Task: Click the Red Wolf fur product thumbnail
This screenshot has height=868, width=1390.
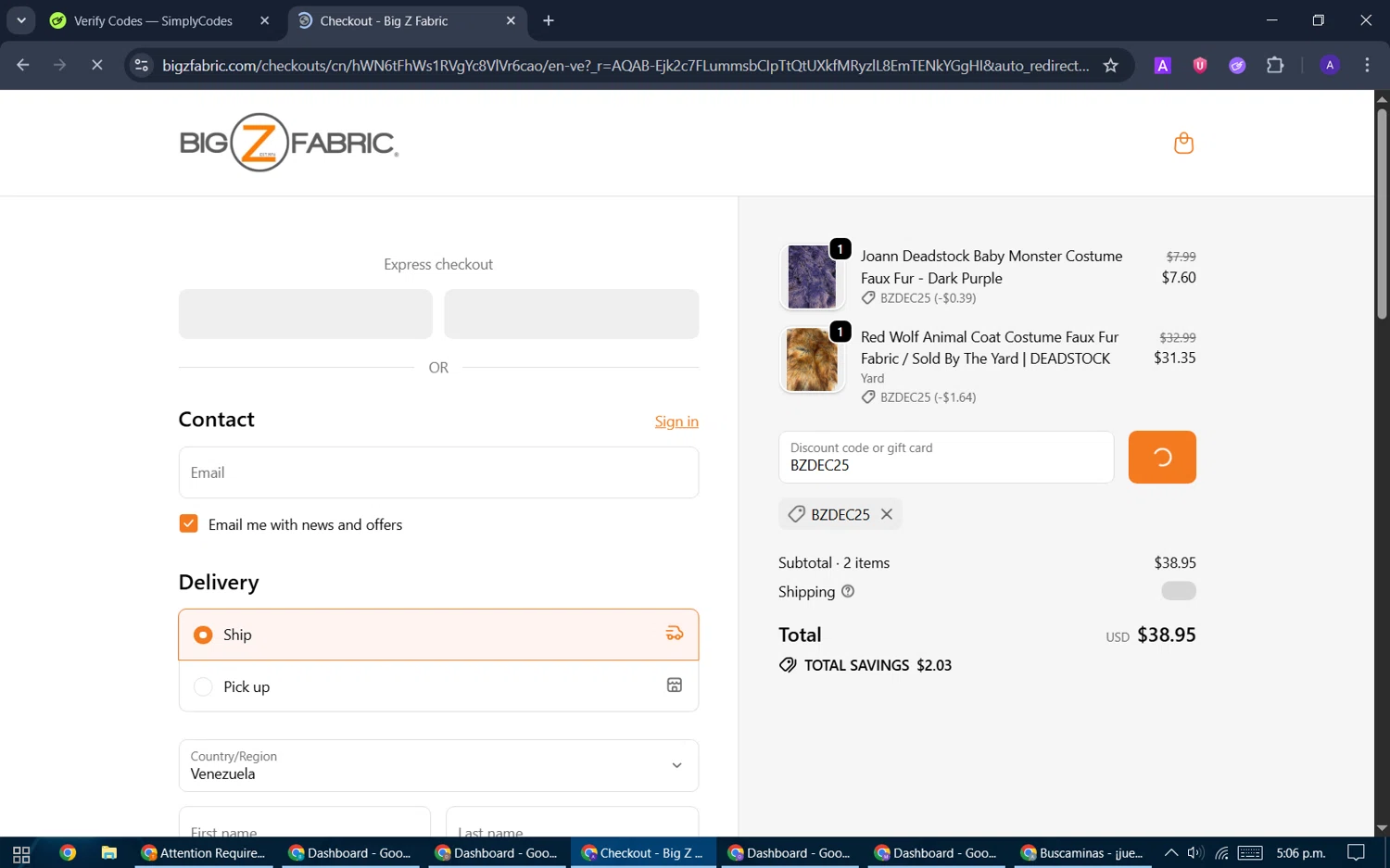Action: coord(812,359)
